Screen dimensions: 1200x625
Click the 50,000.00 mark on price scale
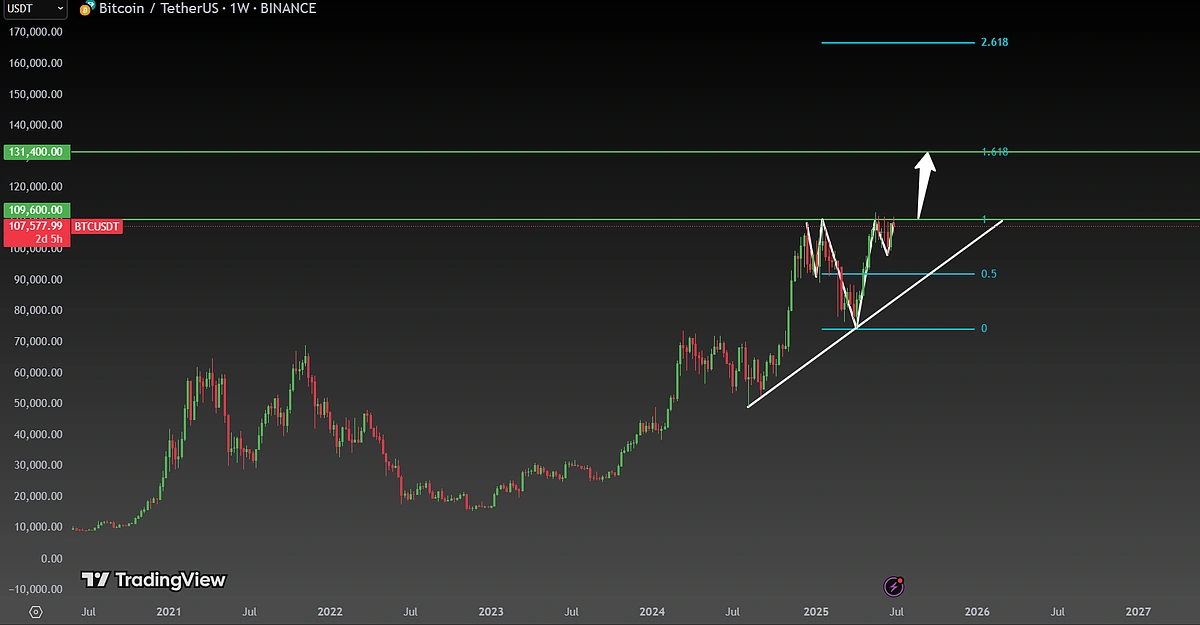35,404
